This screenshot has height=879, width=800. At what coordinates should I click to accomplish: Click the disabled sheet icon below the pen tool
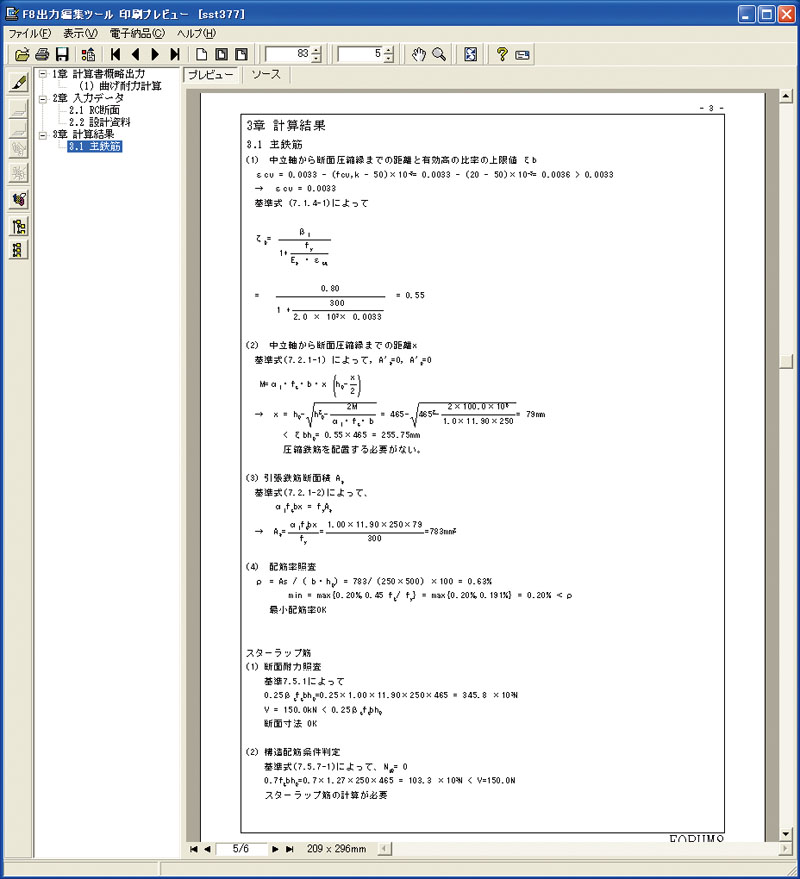19,107
